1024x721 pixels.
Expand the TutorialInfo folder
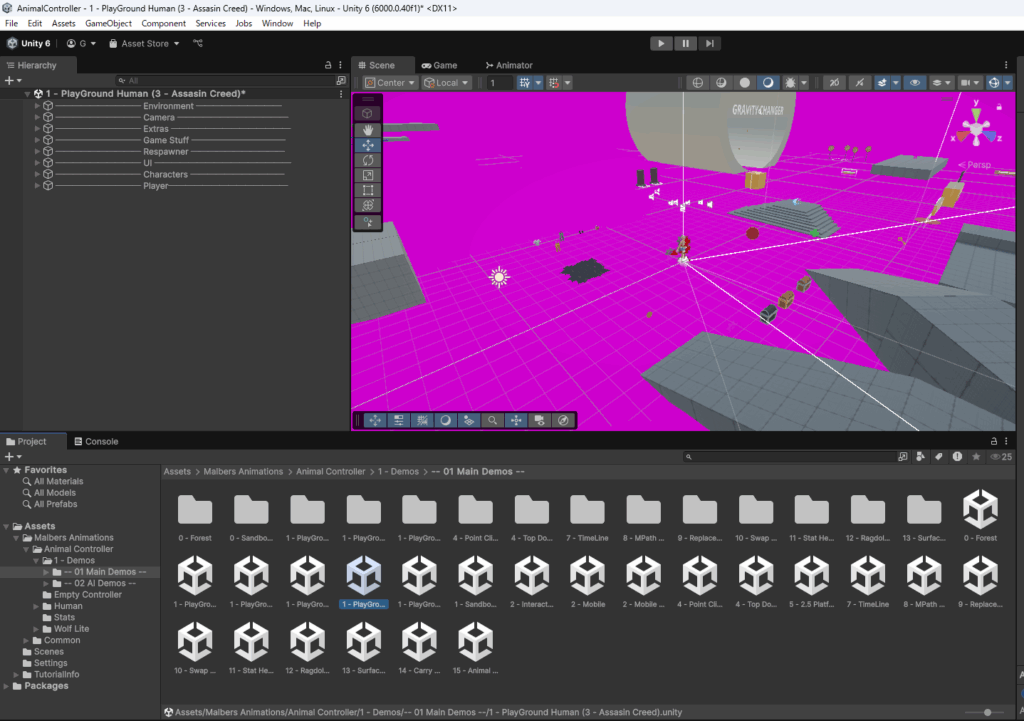[16, 675]
